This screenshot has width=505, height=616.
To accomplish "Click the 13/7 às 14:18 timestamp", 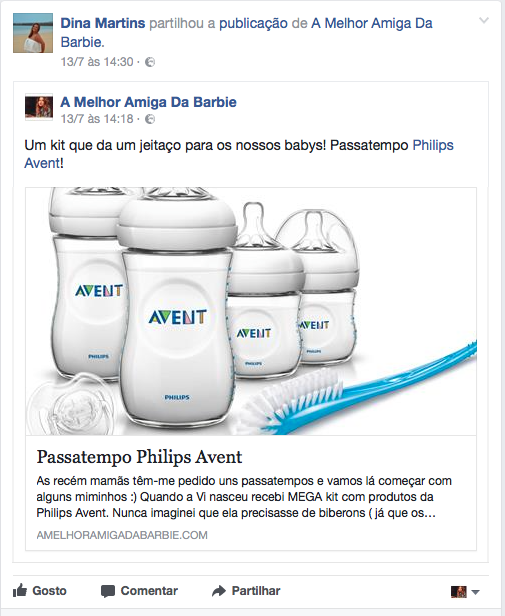I will pos(97,119).
